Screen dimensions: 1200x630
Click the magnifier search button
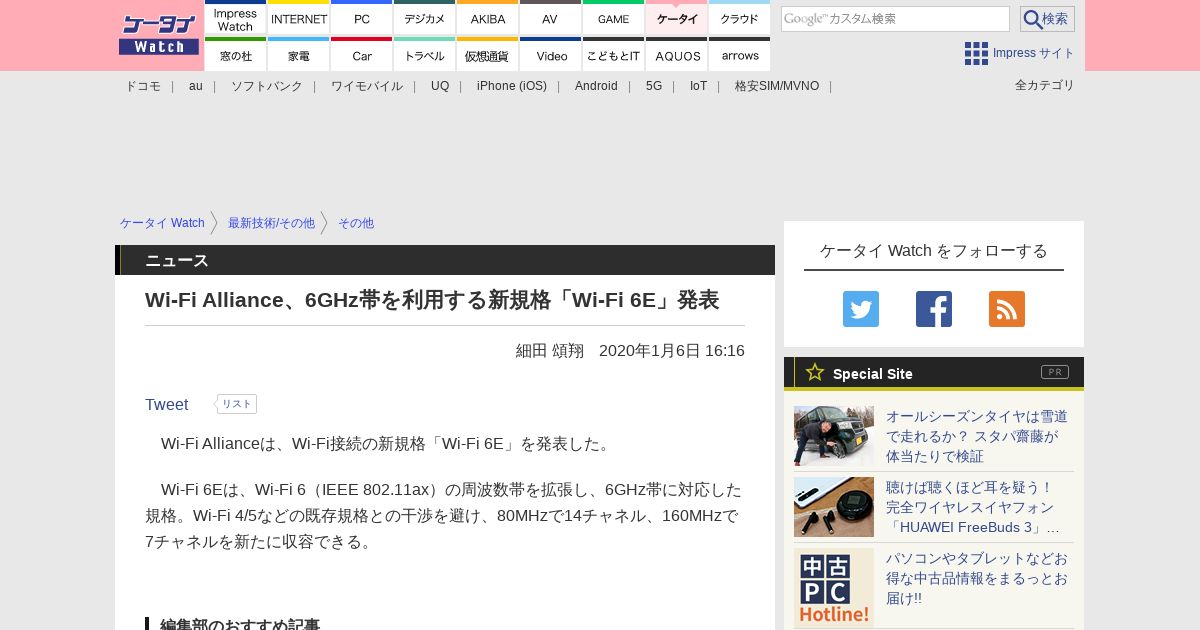(1047, 19)
